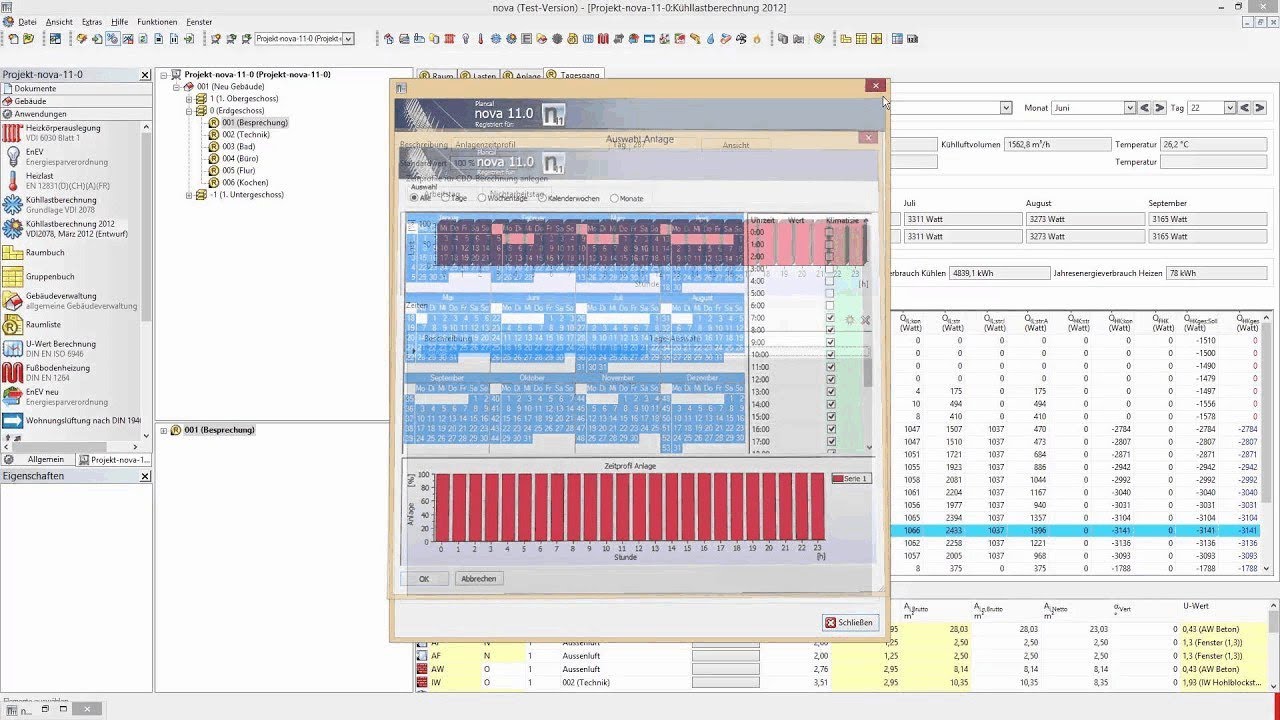
Task: Click next month arrow beside Monat
Action: tap(1159, 107)
